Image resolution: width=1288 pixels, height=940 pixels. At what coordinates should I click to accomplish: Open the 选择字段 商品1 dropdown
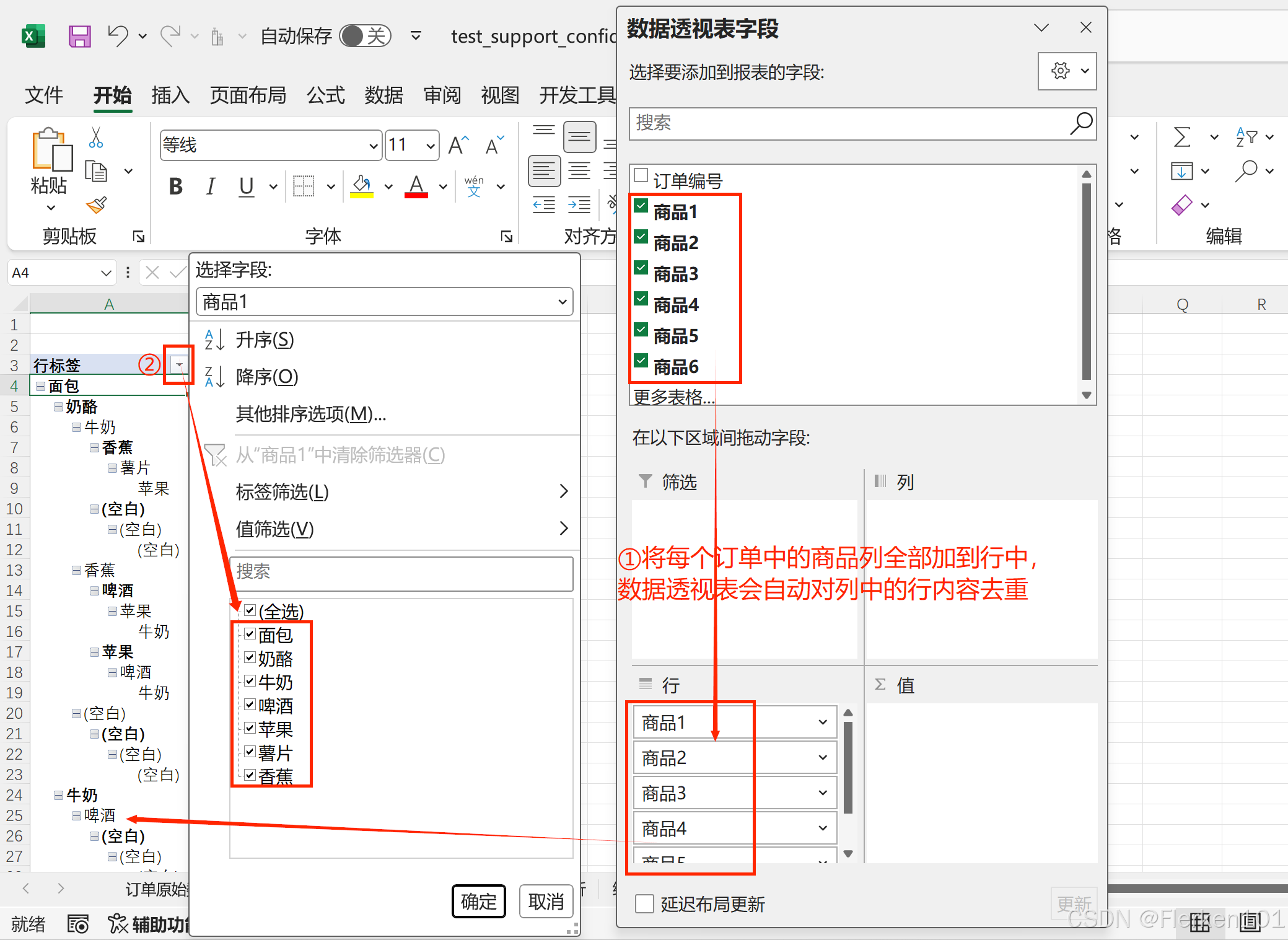[x=562, y=302]
